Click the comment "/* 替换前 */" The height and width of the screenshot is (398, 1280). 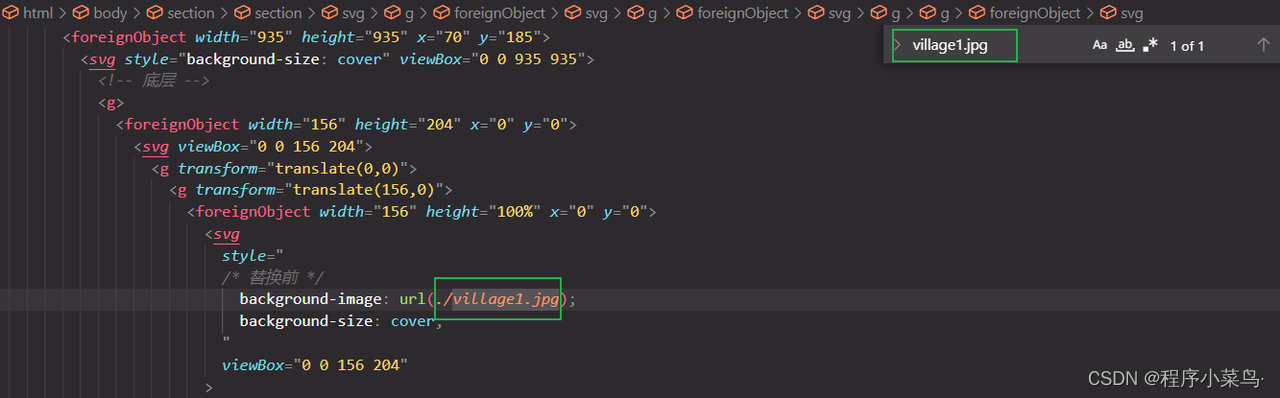click(273, 278)
